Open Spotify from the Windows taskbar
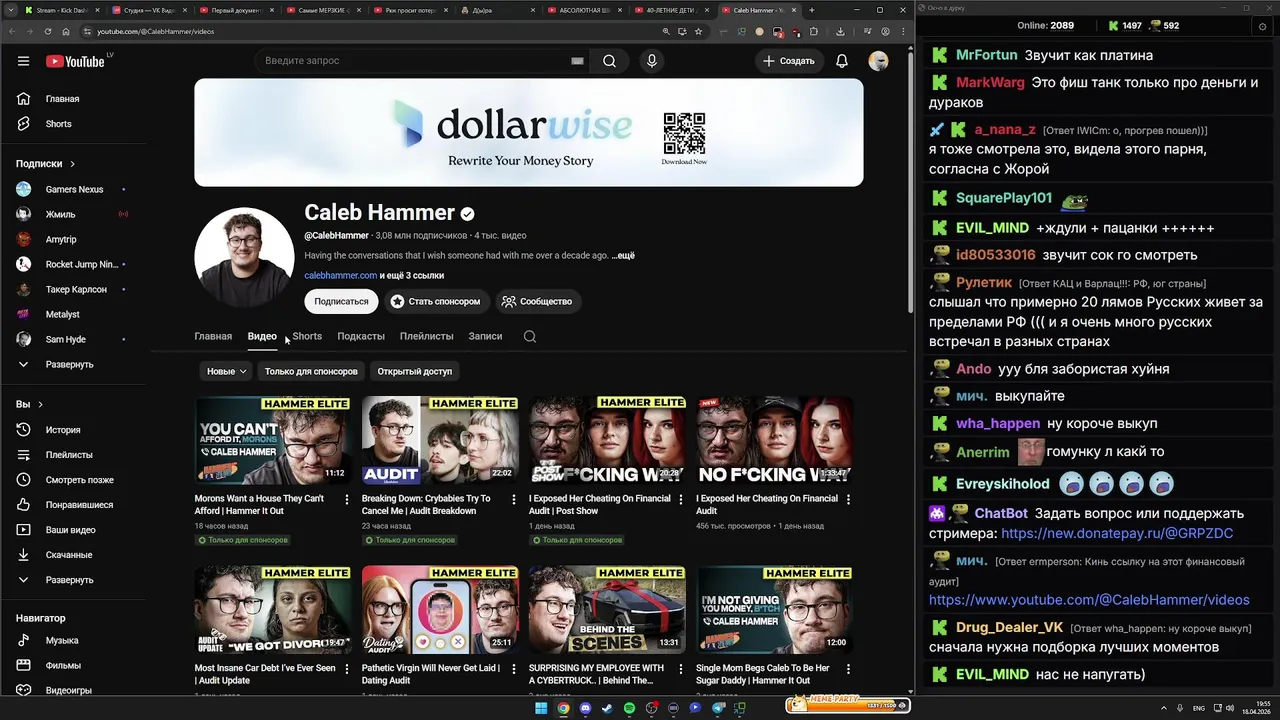 [629, 708]
